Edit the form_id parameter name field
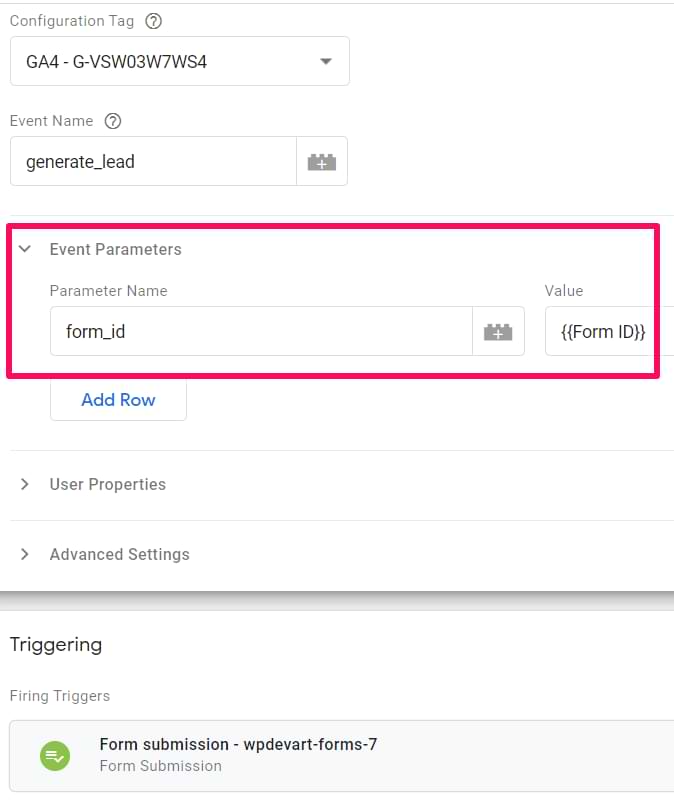Image resolution: width=674 pixels, height=810 pixels. [x=260, y=331]
